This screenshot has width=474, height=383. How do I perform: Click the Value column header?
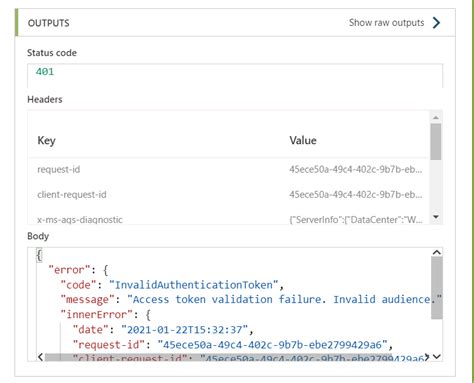pyautogui.click(x=303, y=140)
